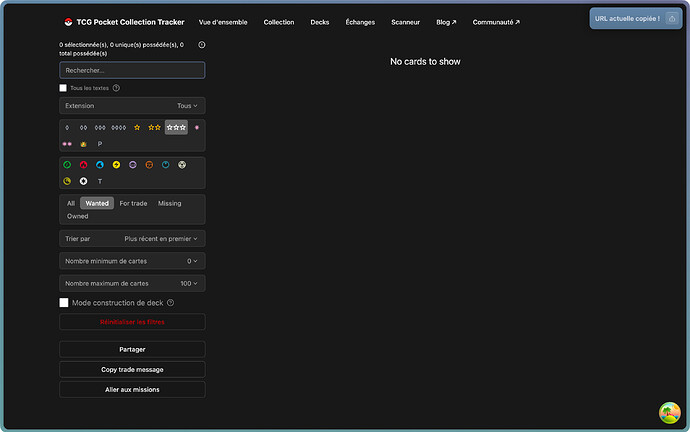Viewport: 690px width, 432px height.
Task: Filter by two-diamond rarity
Action: (83, 128)
